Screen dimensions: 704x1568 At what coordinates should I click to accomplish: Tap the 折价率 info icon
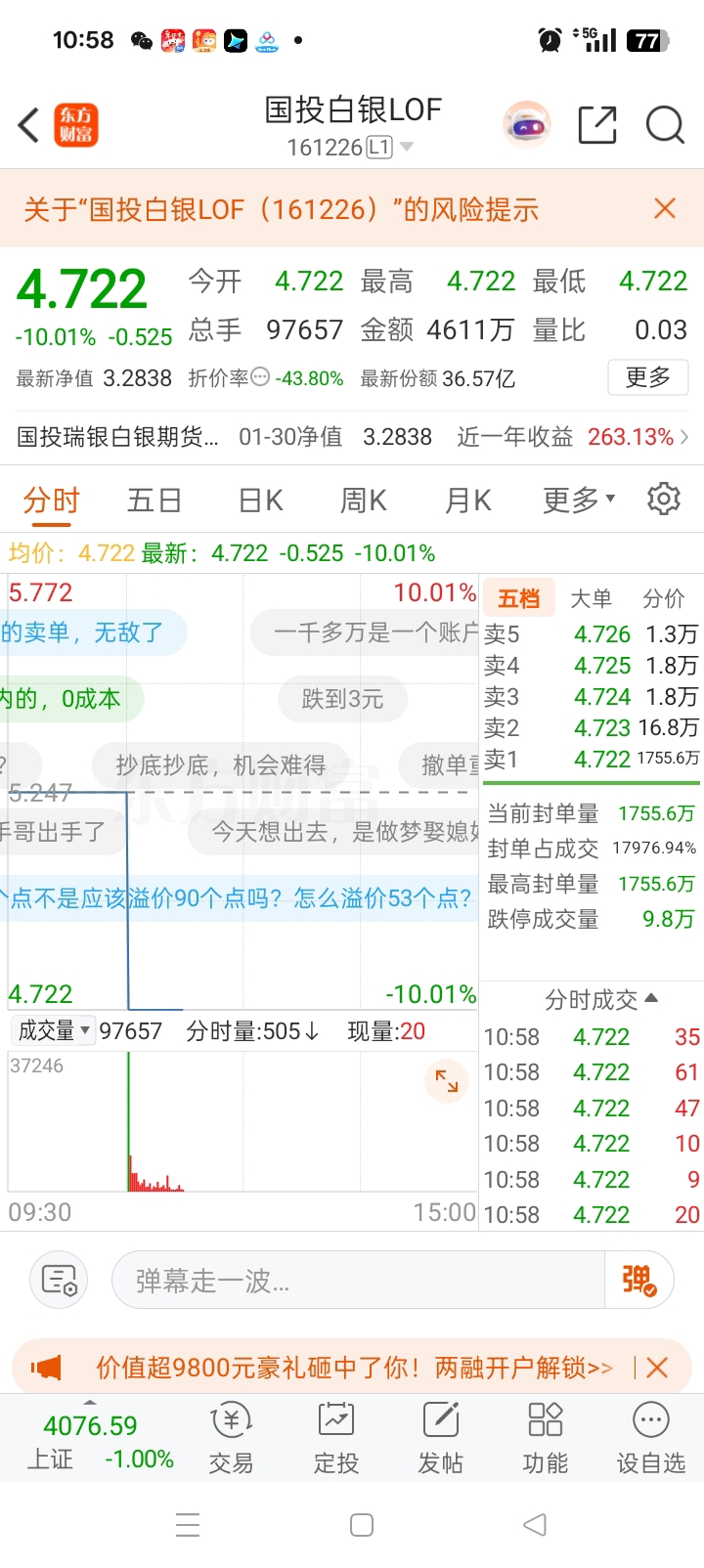pyautogui.click(x=260, y=377)
